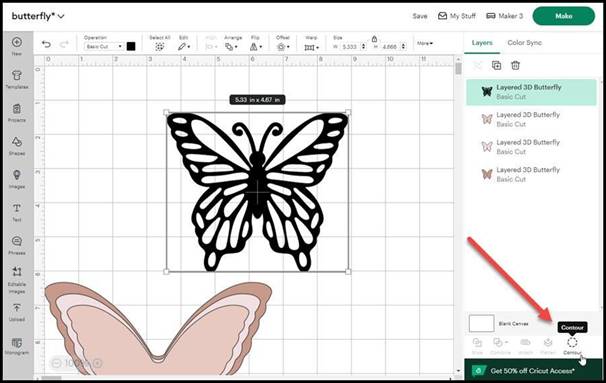The height and width of the screenshot is (383, 606).
Task: Click the trash Delete icon in the Layers panel
Action: click(x=515, y=65)
